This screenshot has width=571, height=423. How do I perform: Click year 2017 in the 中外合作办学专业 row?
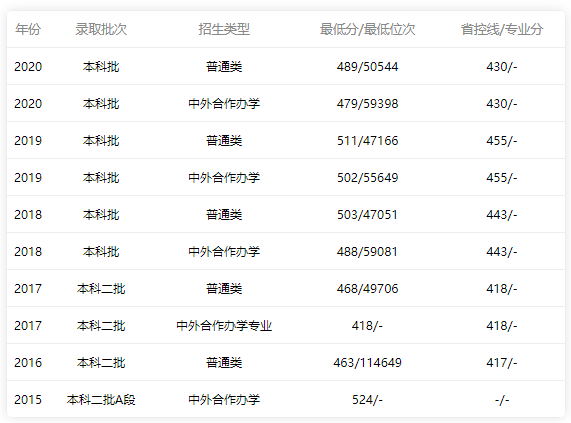pos(28,326)
